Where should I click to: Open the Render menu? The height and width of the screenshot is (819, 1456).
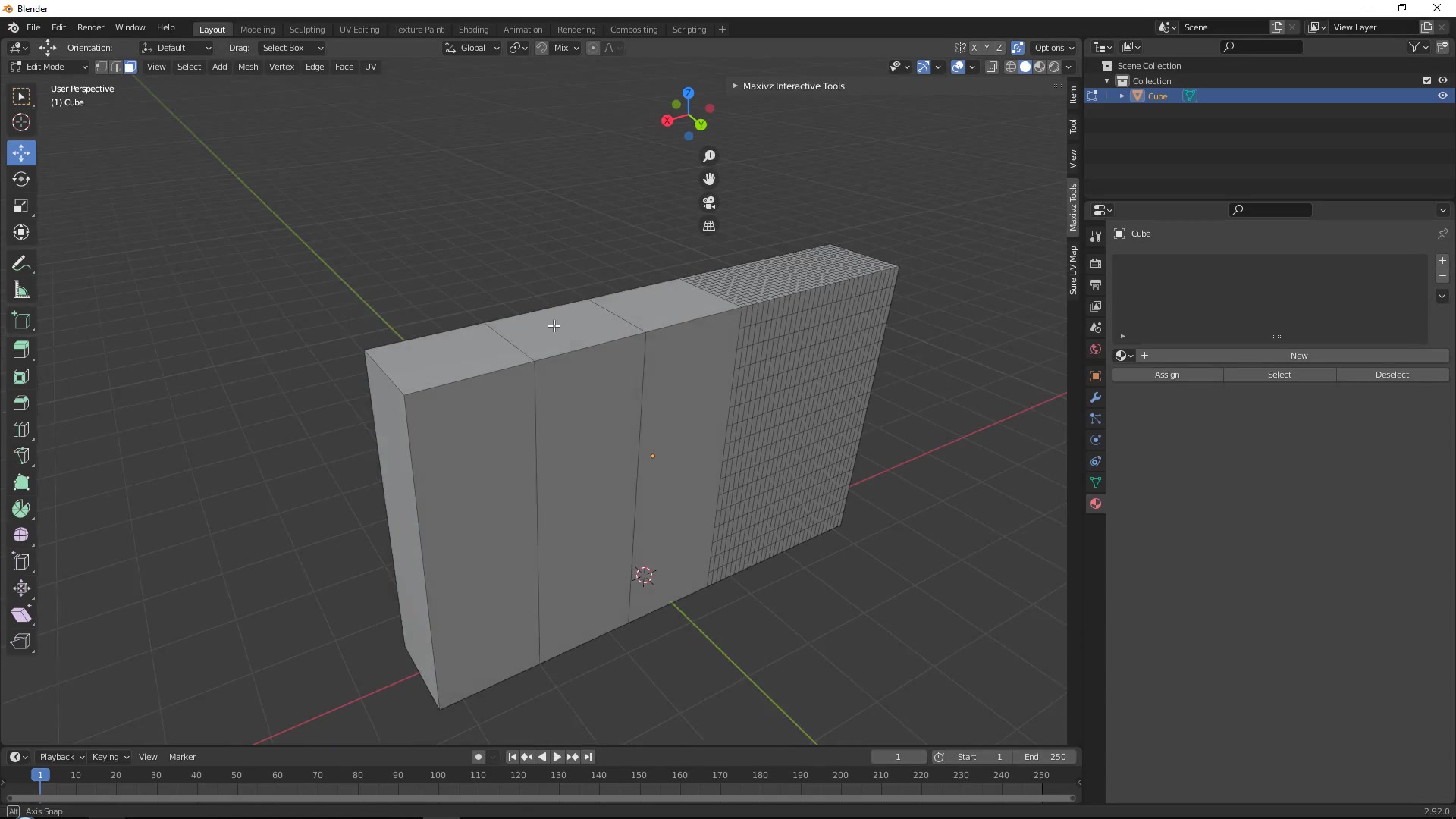click(x=90, y=27)
